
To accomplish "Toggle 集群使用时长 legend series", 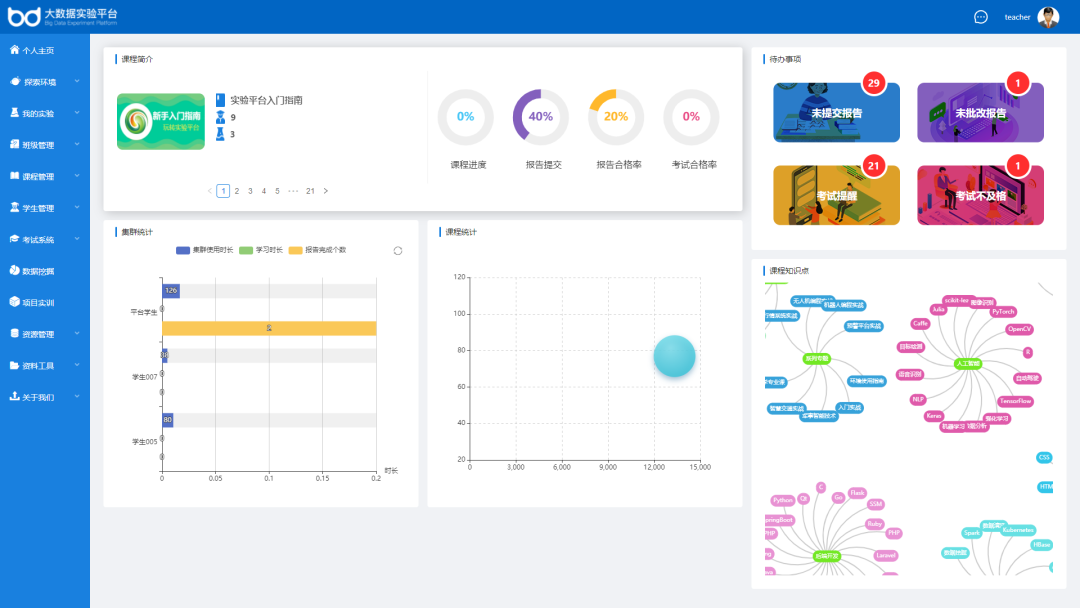I will [205, 250].
